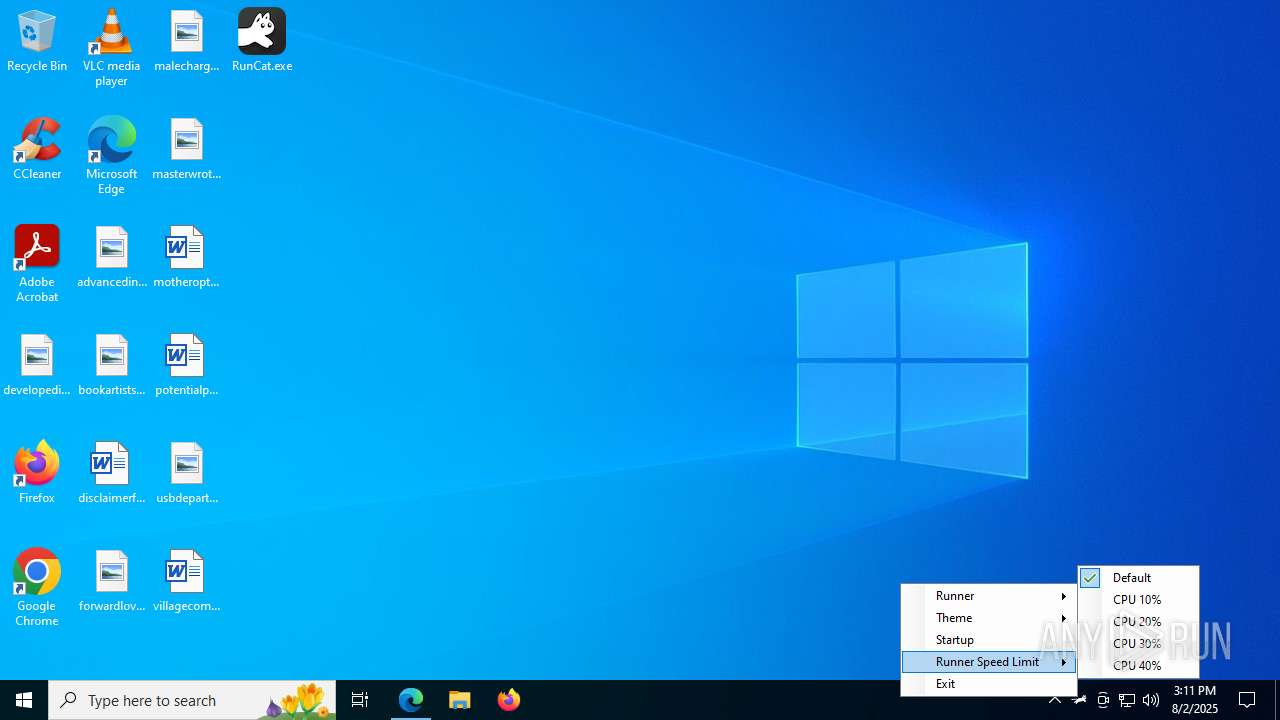
Task: Expand the Theme submenu
Action: tap(989, 618)
